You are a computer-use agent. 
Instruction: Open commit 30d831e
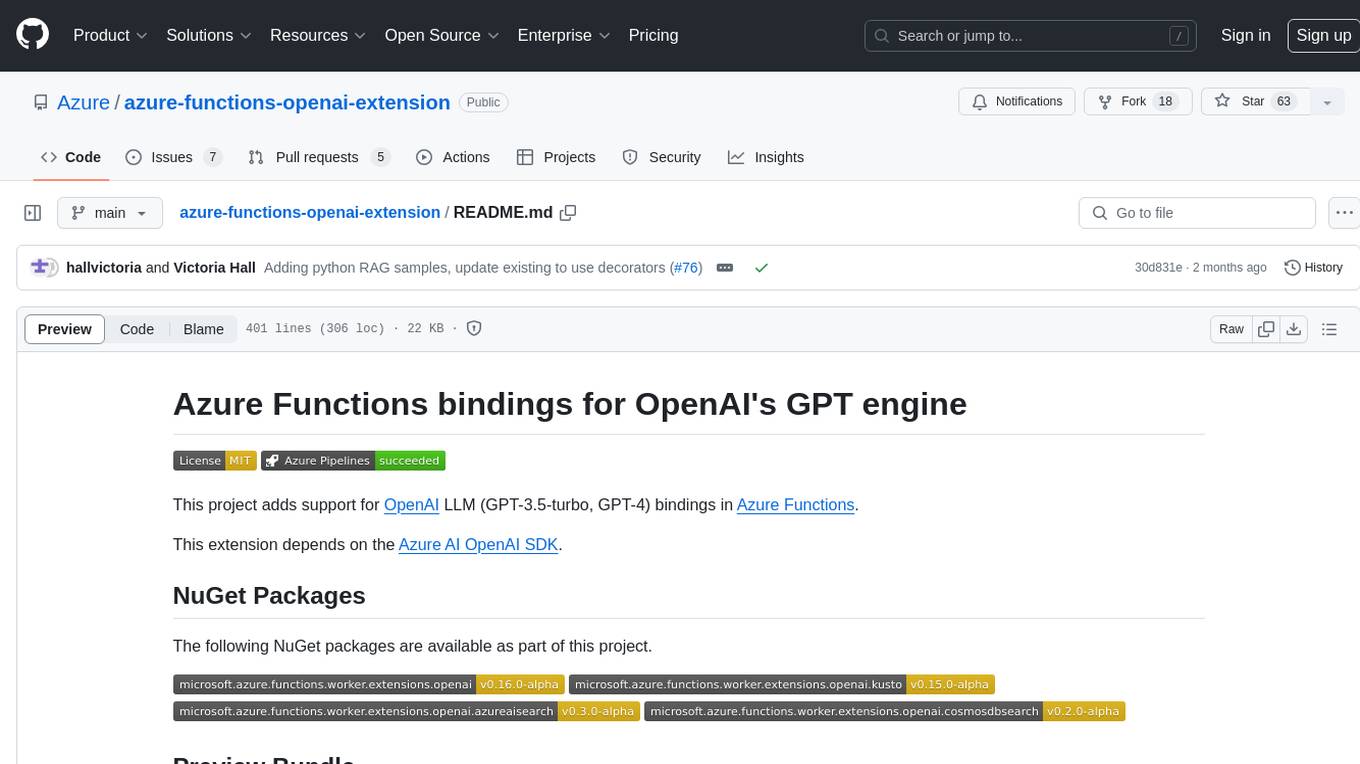(1158, 267)
